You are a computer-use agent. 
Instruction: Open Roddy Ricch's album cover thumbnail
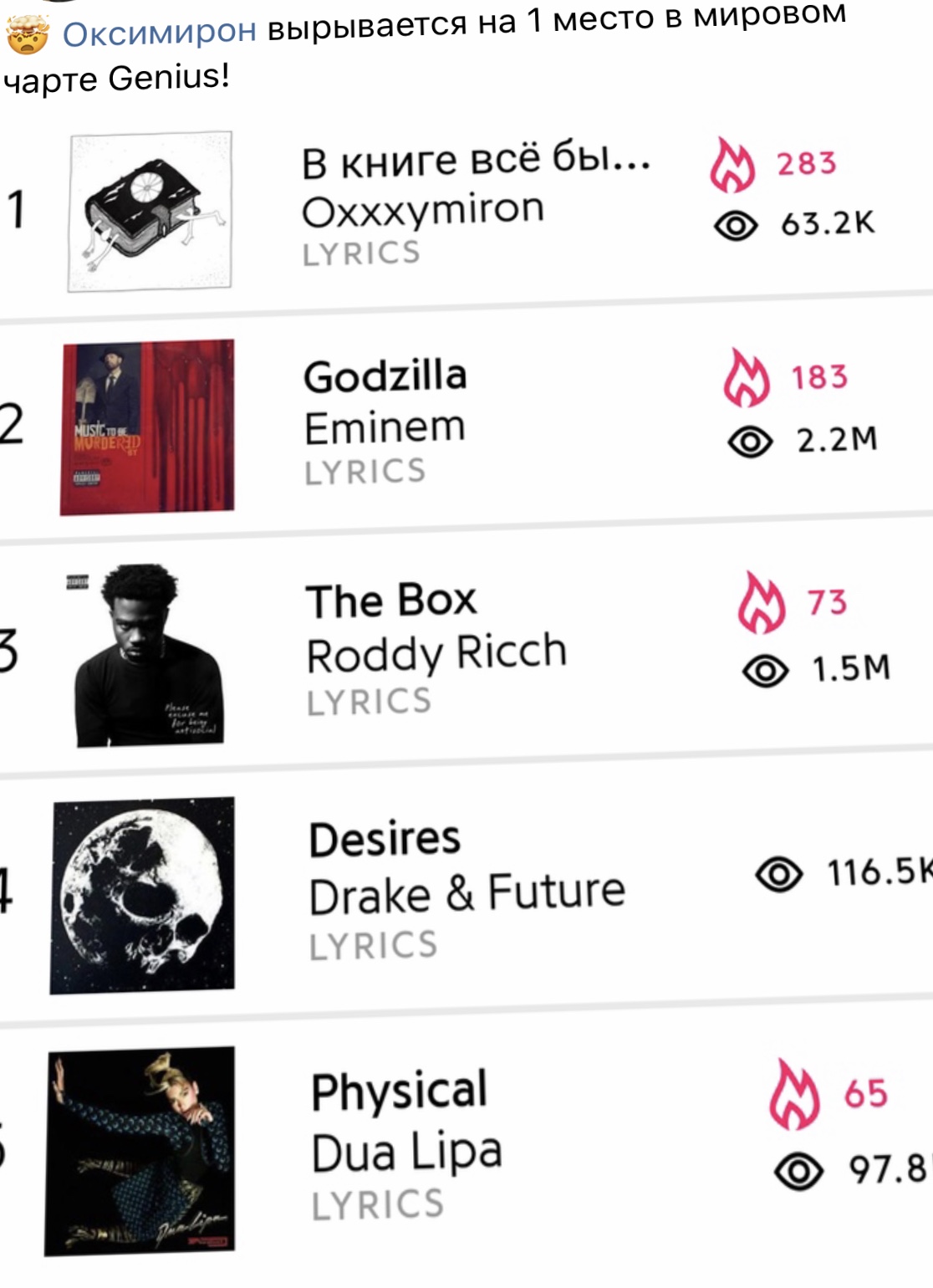coord(148,655)
